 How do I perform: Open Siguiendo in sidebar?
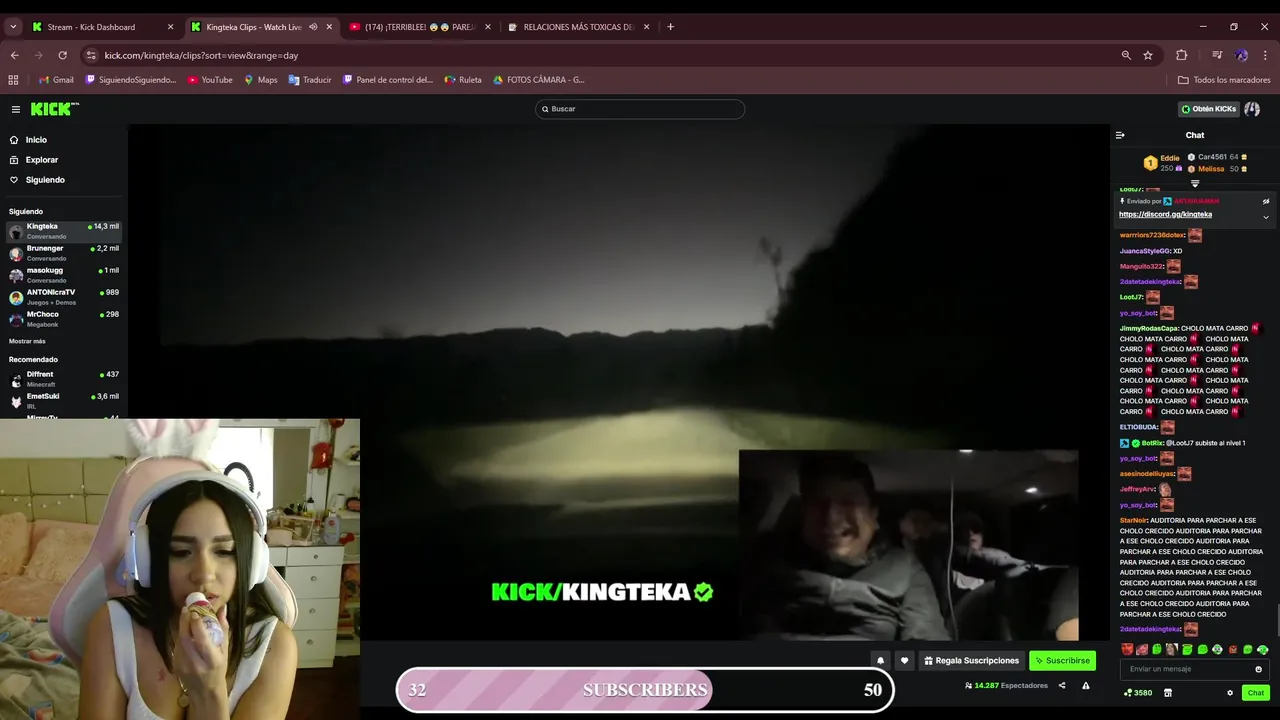[x=44, y=180]
